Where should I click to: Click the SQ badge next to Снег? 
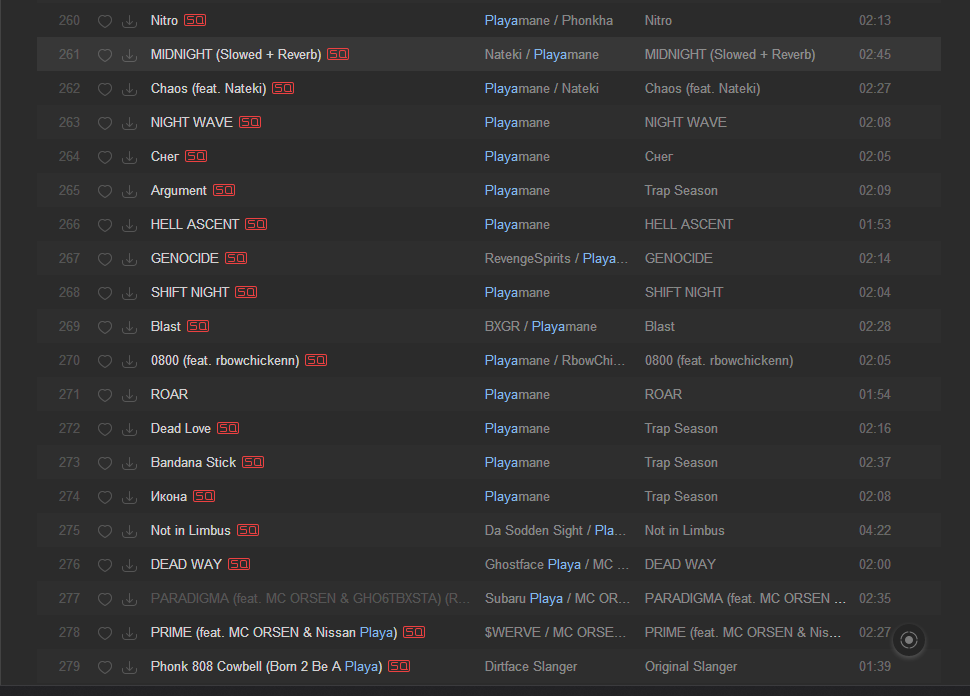coord(196,156)
